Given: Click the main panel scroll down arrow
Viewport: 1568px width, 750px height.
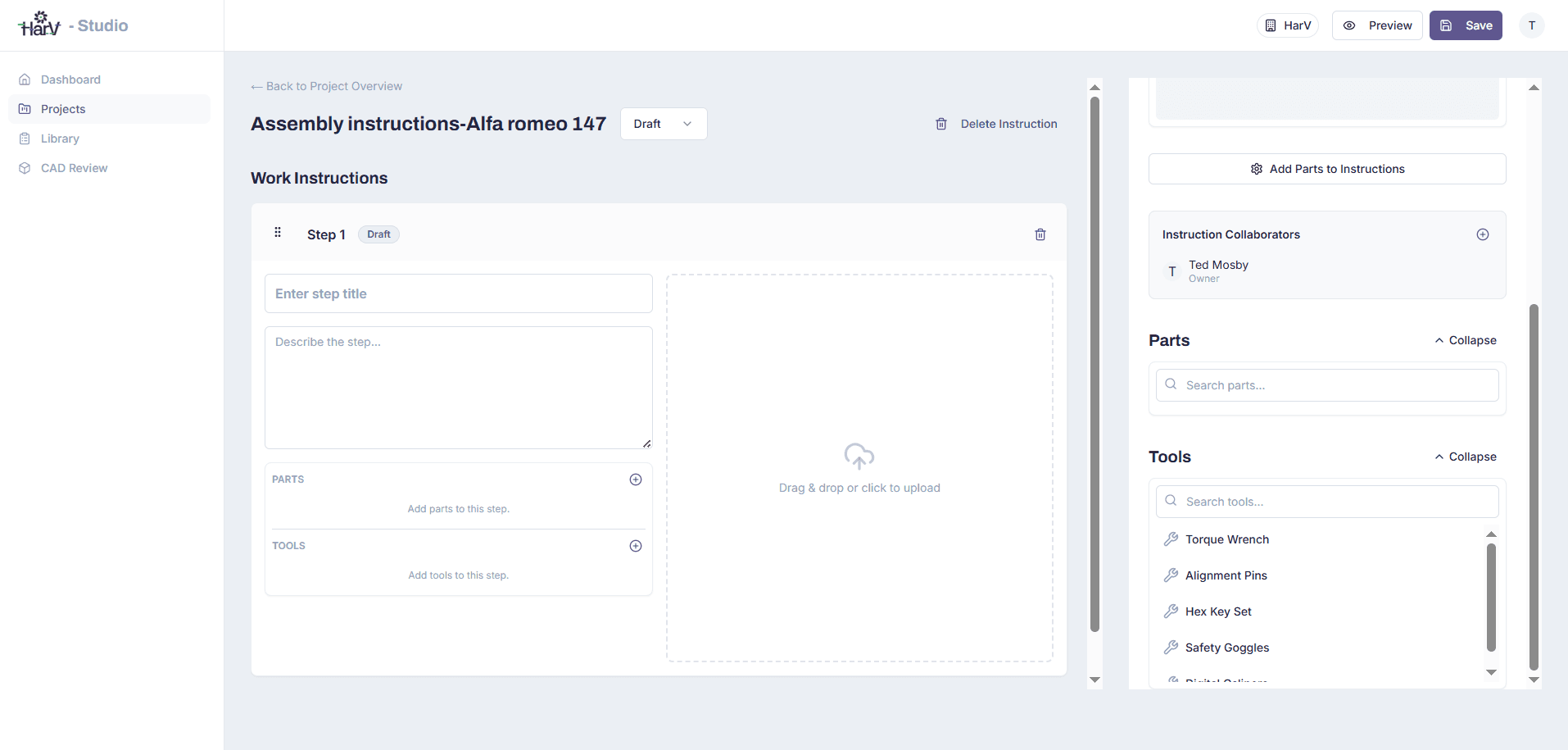Looking at the screenshot, I should coord(1094,680).
